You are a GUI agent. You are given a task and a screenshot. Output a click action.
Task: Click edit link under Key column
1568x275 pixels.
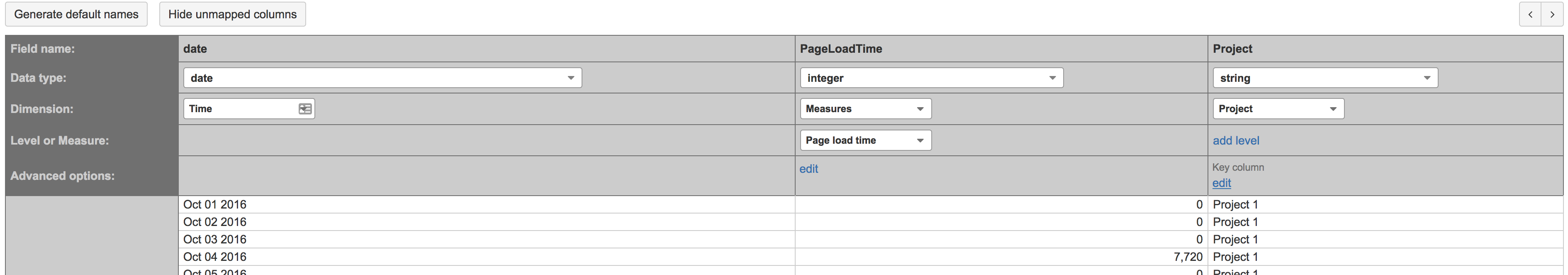click(1221, 183)
